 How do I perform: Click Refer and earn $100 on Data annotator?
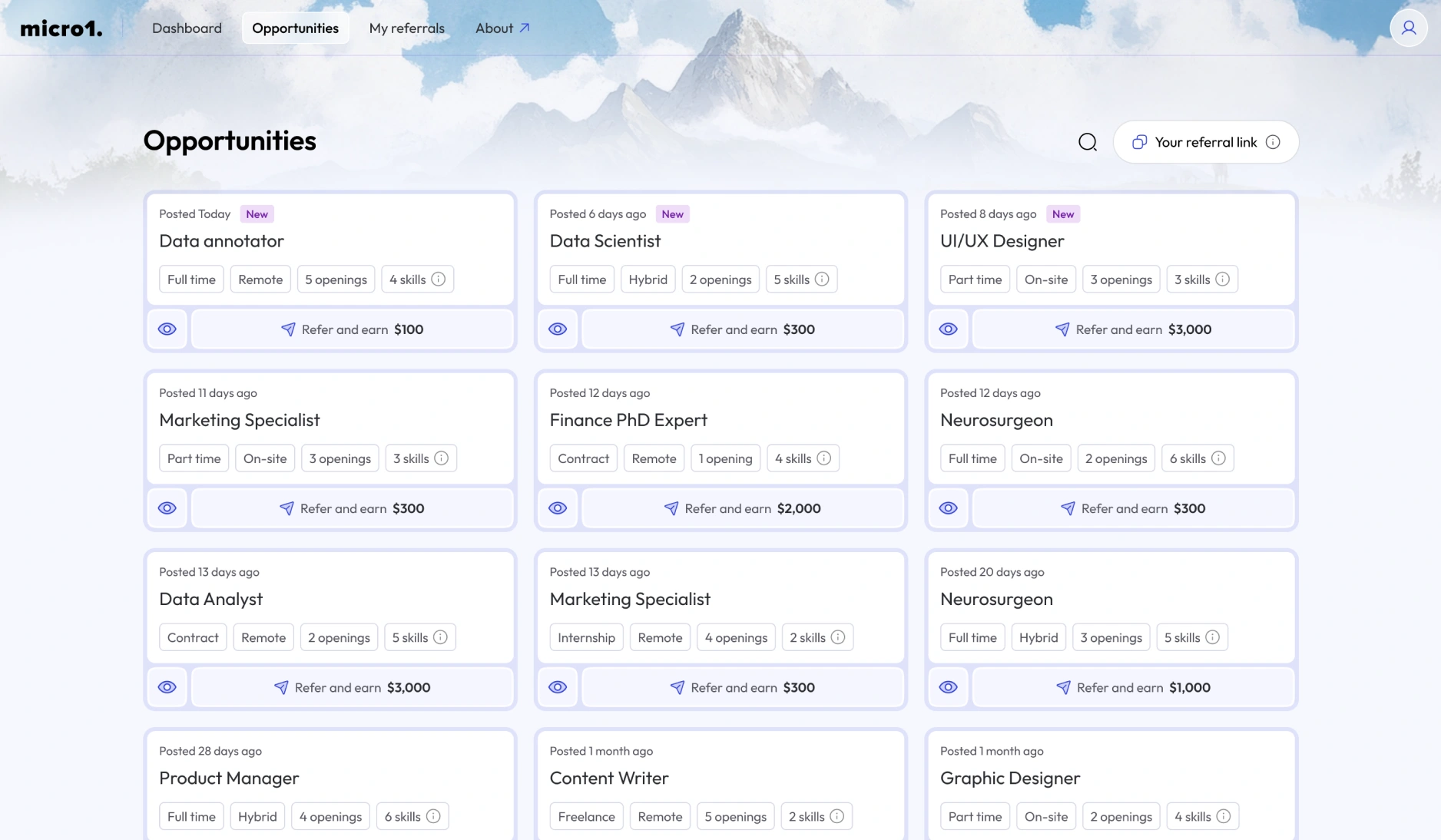(x=352, y=329)
